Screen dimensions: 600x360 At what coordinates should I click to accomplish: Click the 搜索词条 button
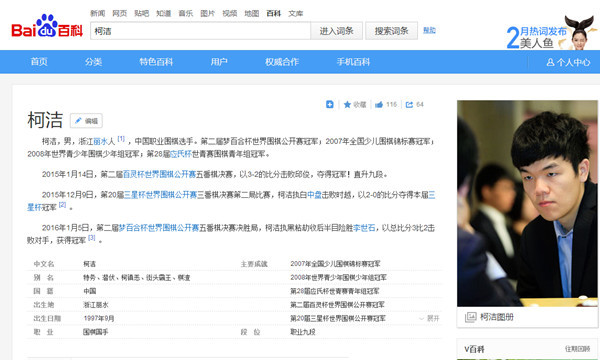point(391,31)
